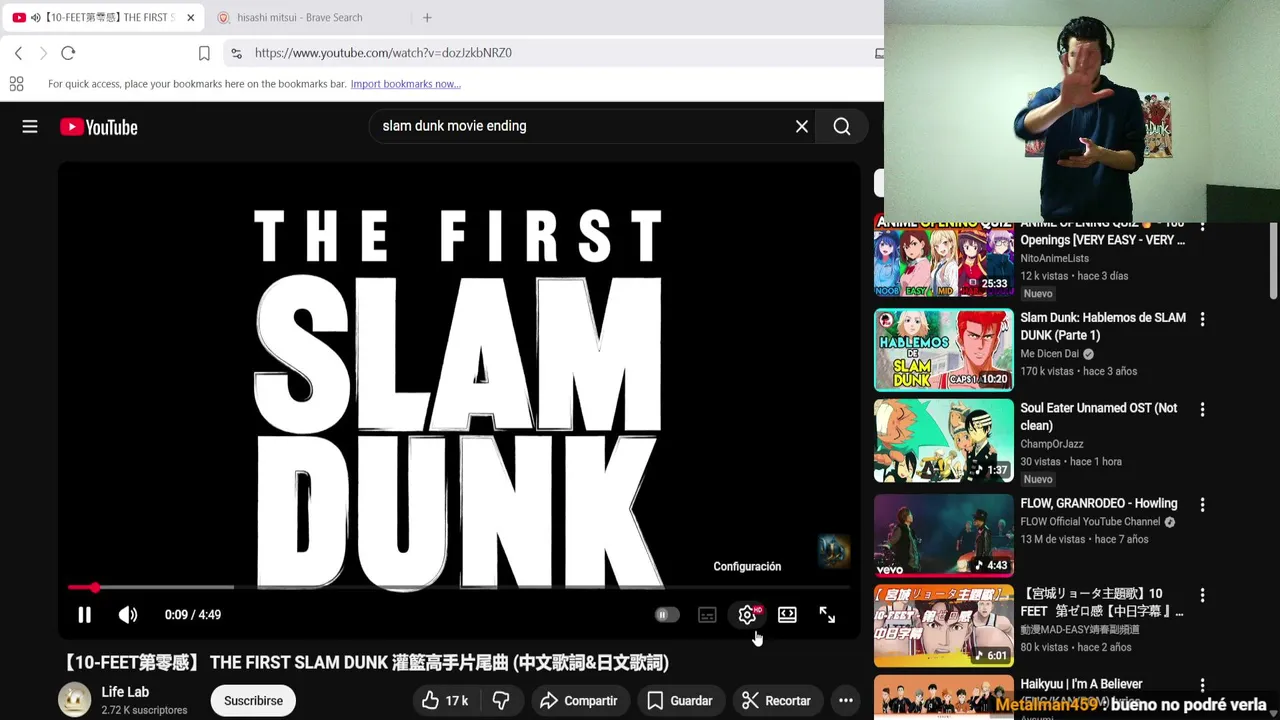Screen dimensions: 1280x720
Task: Subscribe to Life Lab with Suscribirse
Action: (253, 701)
